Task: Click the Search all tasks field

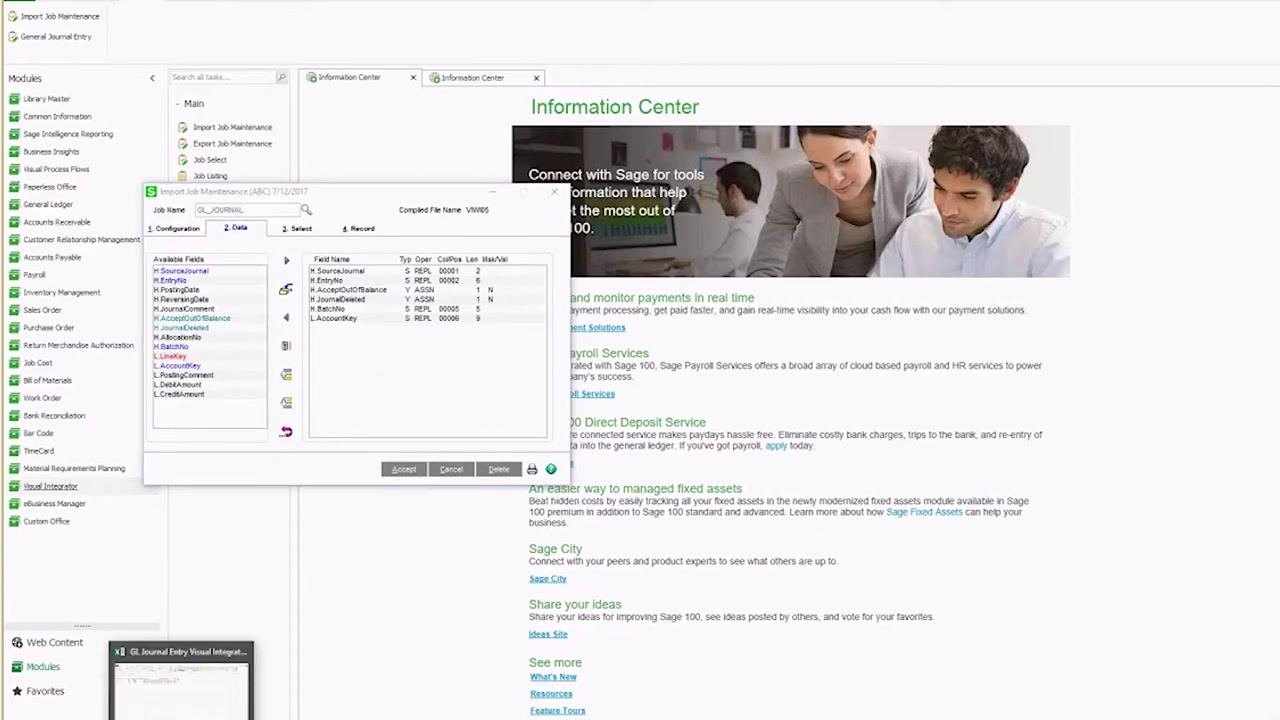Action: [221, 77]
